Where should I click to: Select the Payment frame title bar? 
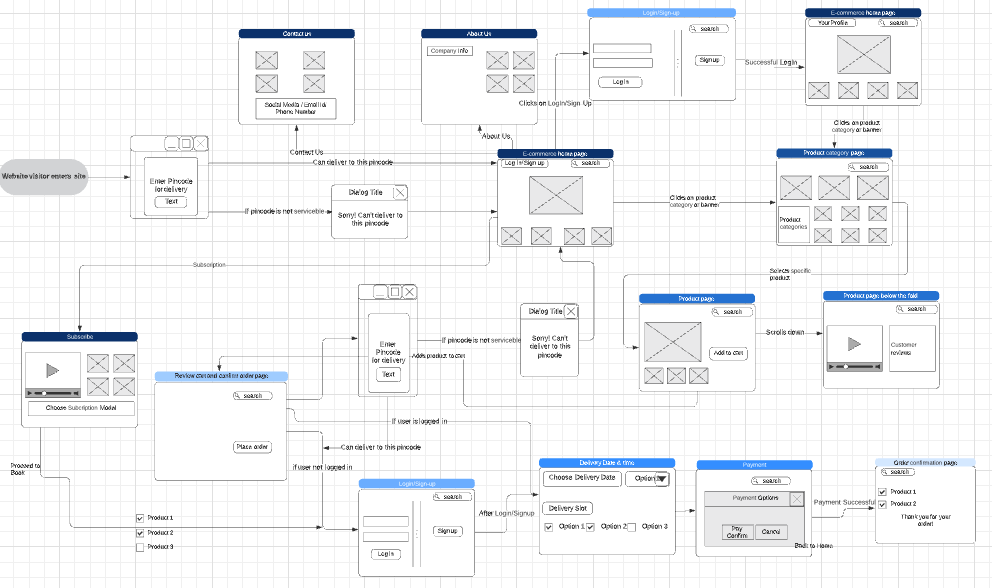click(754, 465)
